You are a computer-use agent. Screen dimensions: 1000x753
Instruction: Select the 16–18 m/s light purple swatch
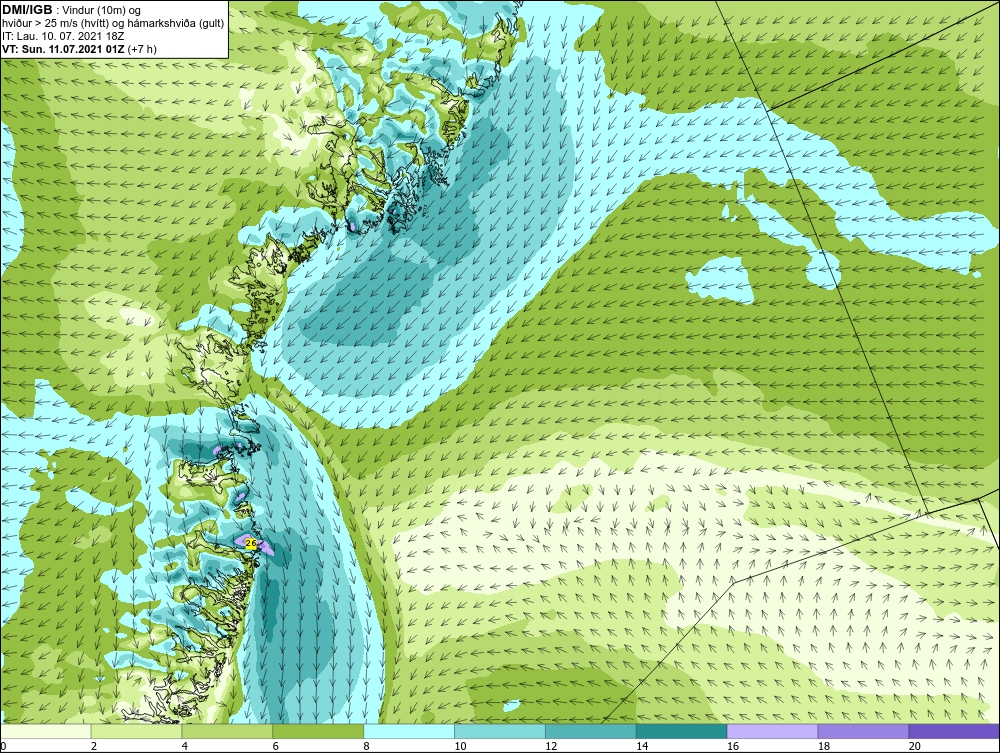(772, 731)
